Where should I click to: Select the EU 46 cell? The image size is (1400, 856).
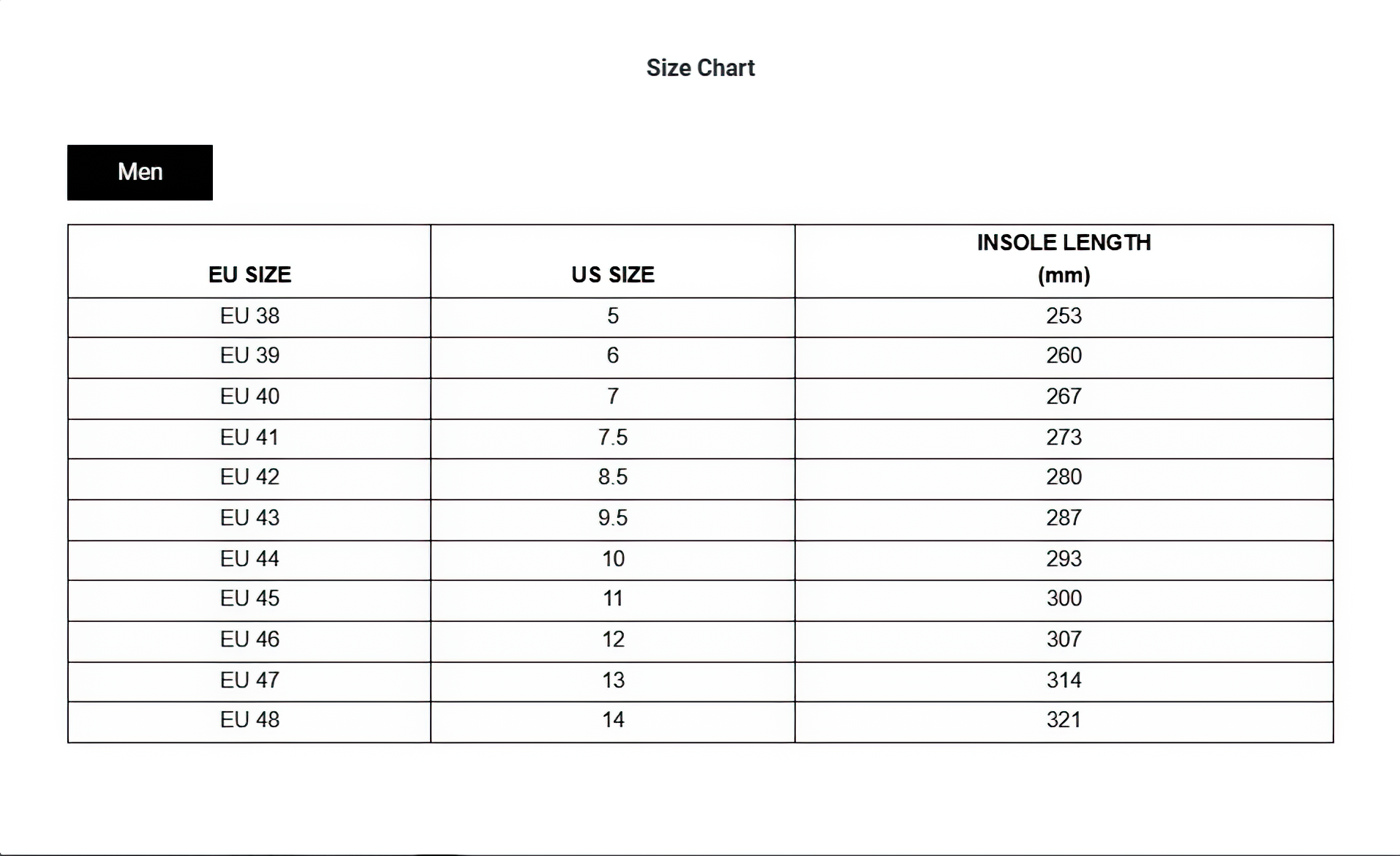click(249, 639)
